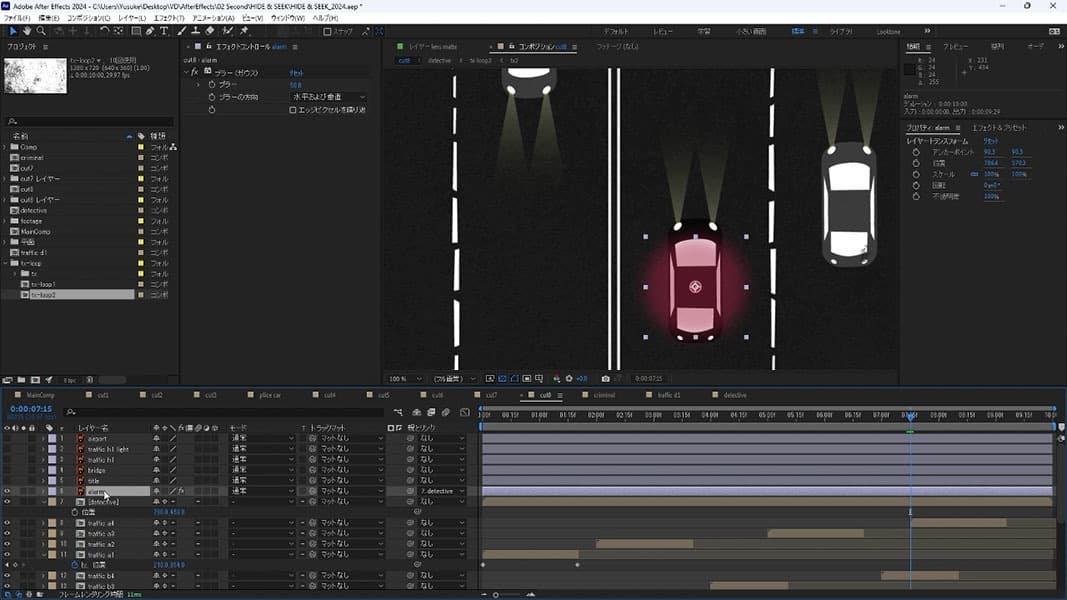The height and width of the screenshot is (600, 1067).
Task: Open the エフェクト(T) menu
Action: point(168,18)
